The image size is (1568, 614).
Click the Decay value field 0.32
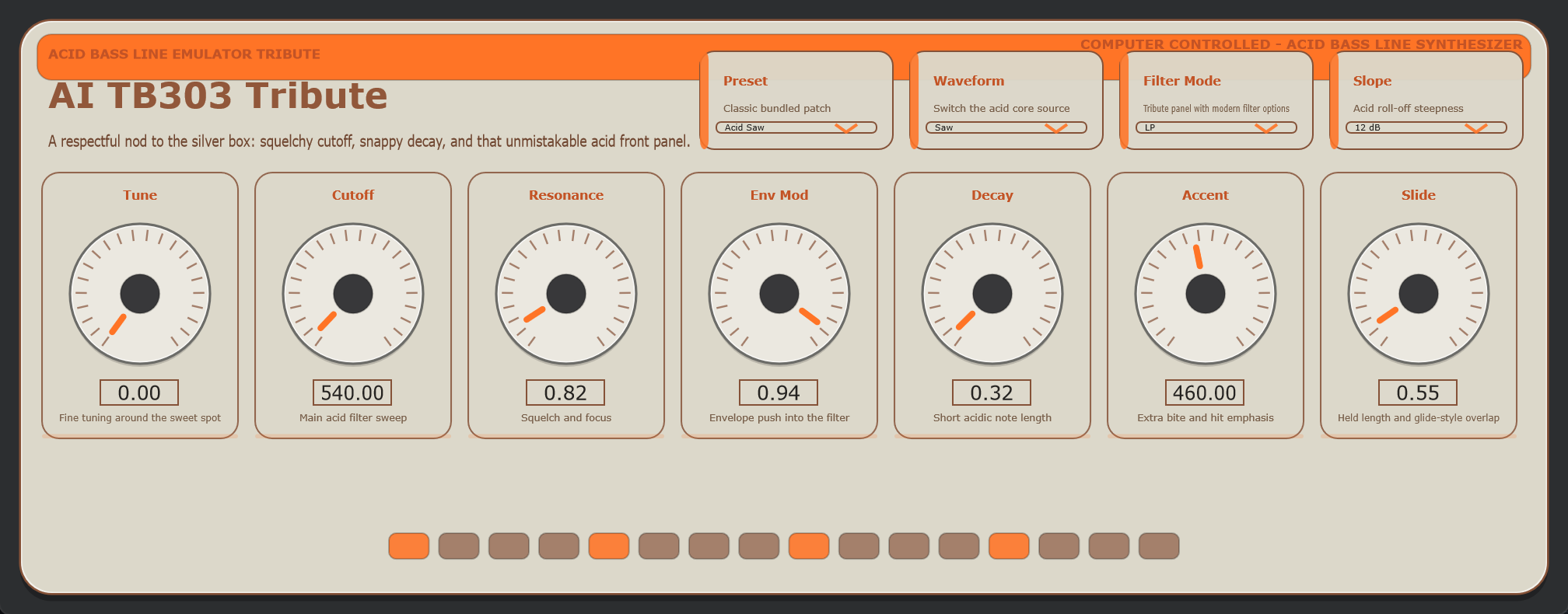point(992,392)
